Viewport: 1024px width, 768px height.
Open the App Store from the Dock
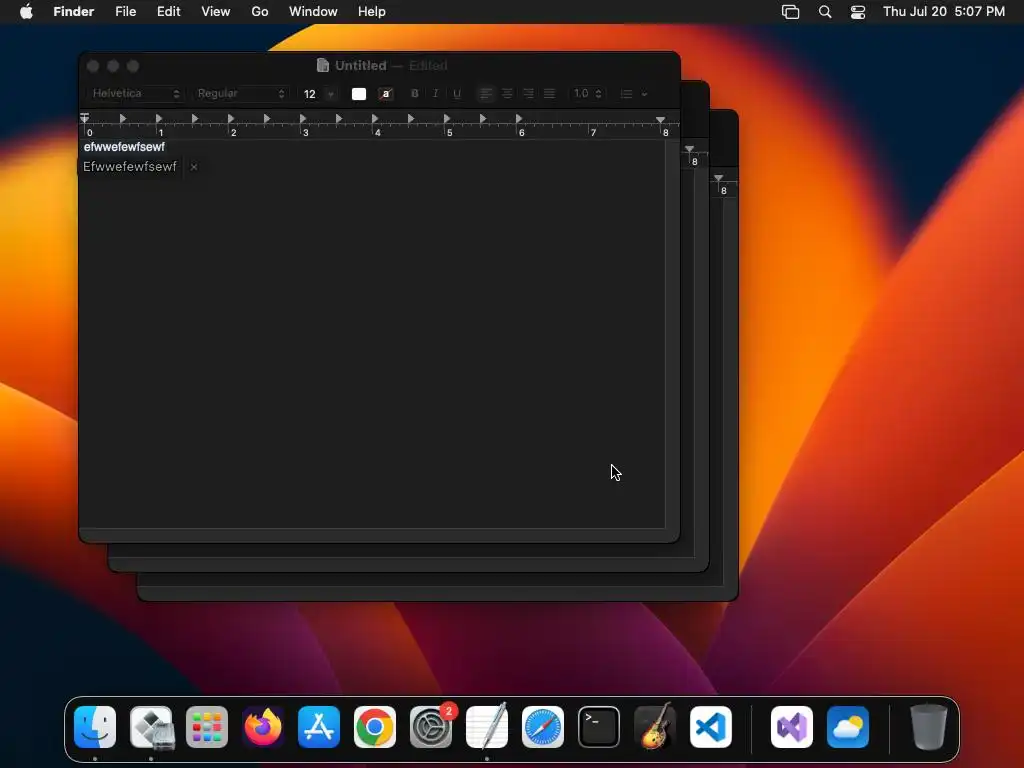(x=319, y=727)
